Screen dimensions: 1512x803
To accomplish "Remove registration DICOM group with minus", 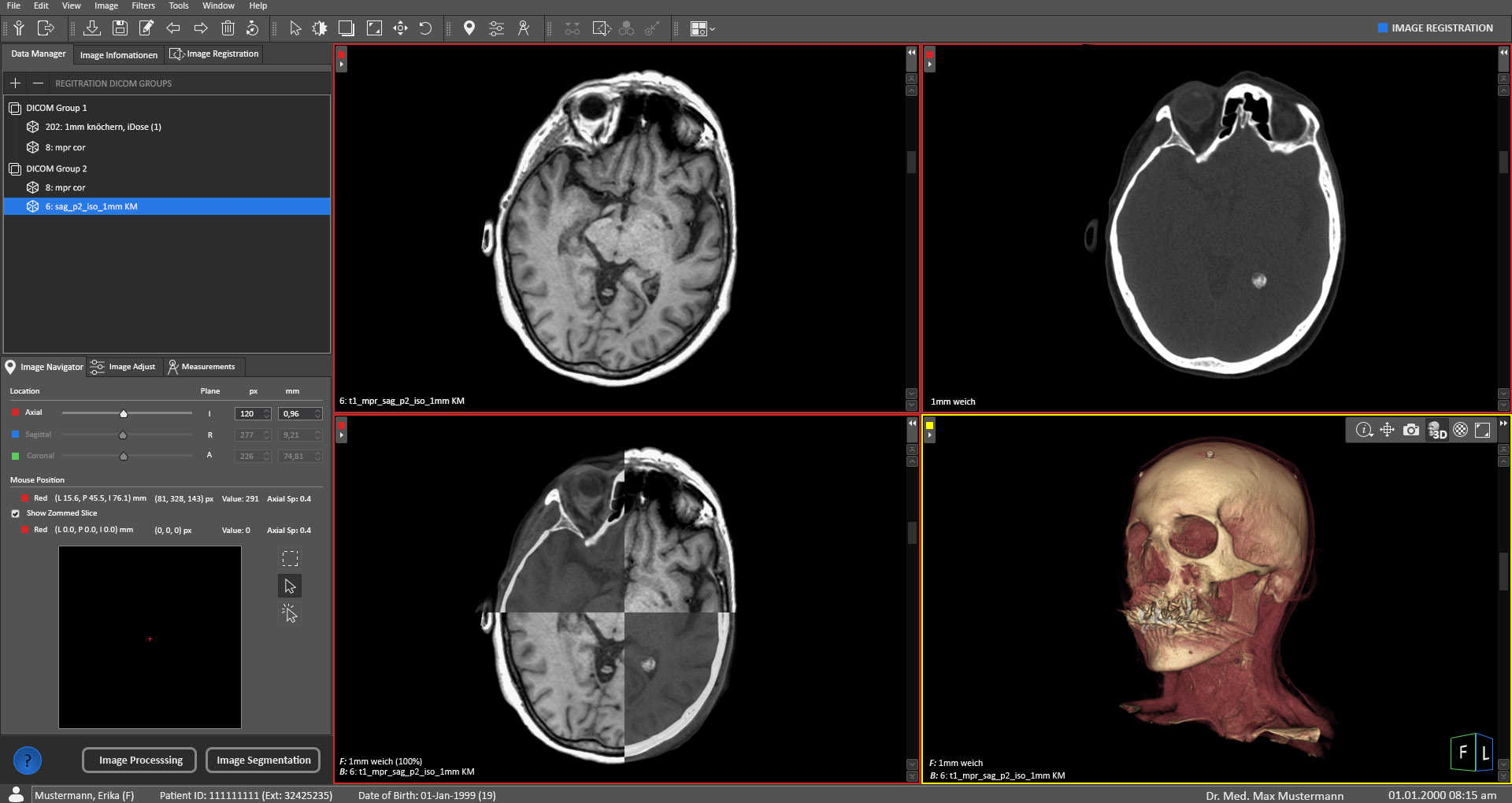I will pyautogui.click(x=38, y=83).
